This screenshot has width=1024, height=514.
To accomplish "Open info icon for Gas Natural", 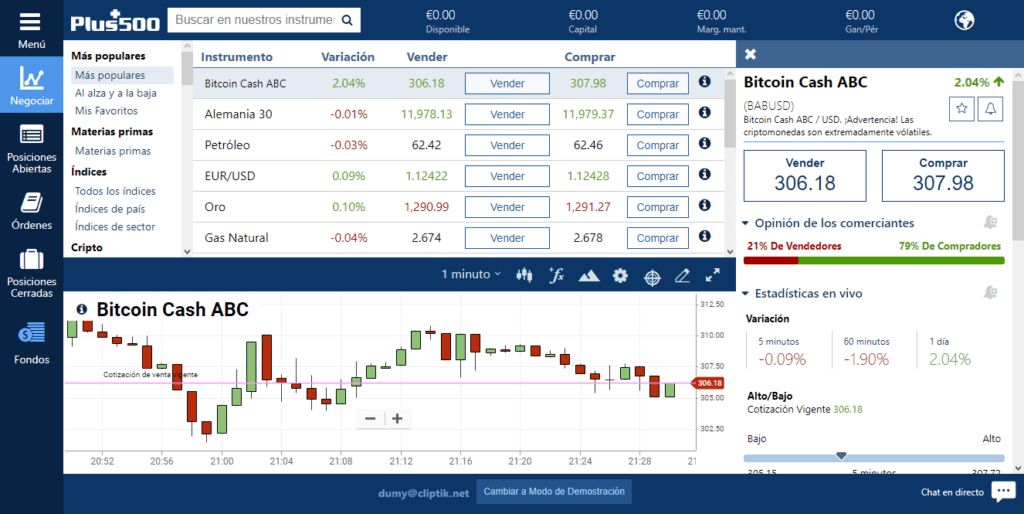I will click(x=704, y=236).
